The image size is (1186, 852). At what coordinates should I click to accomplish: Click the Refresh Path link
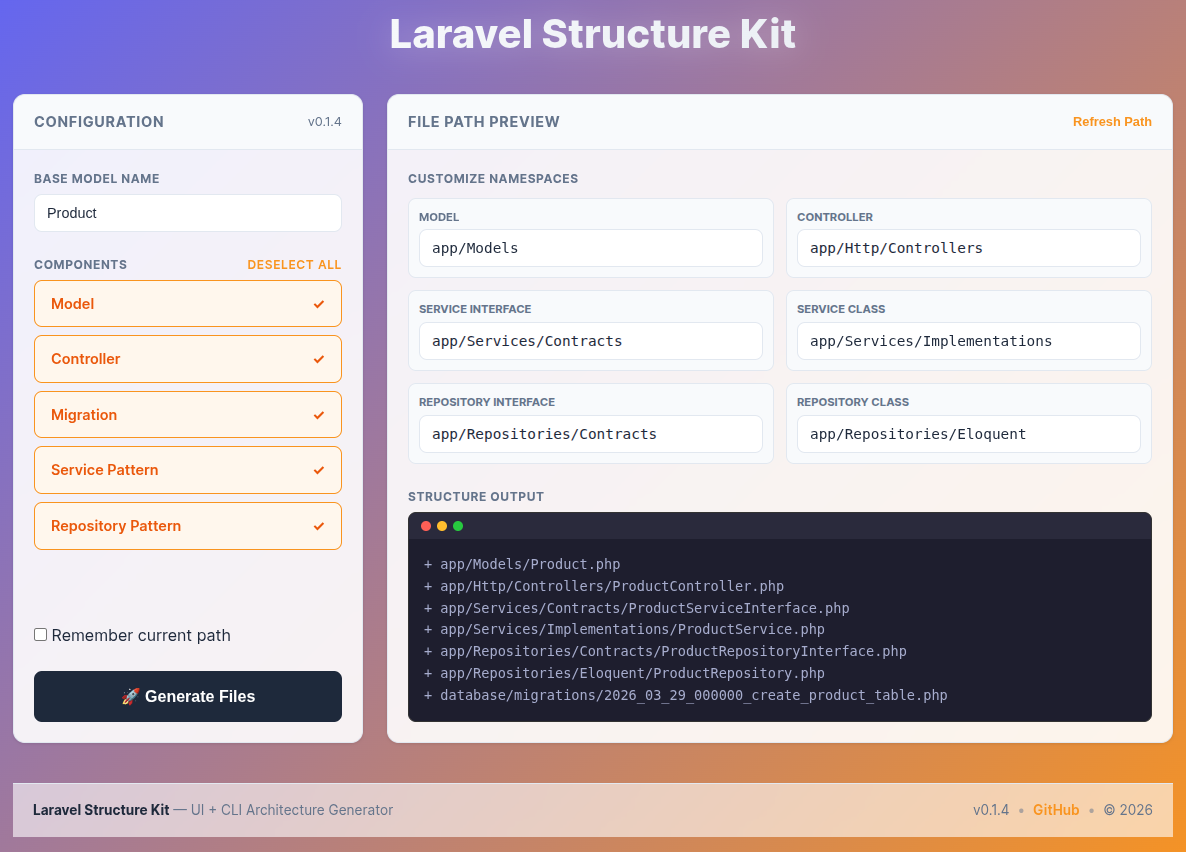point(1112,121)
